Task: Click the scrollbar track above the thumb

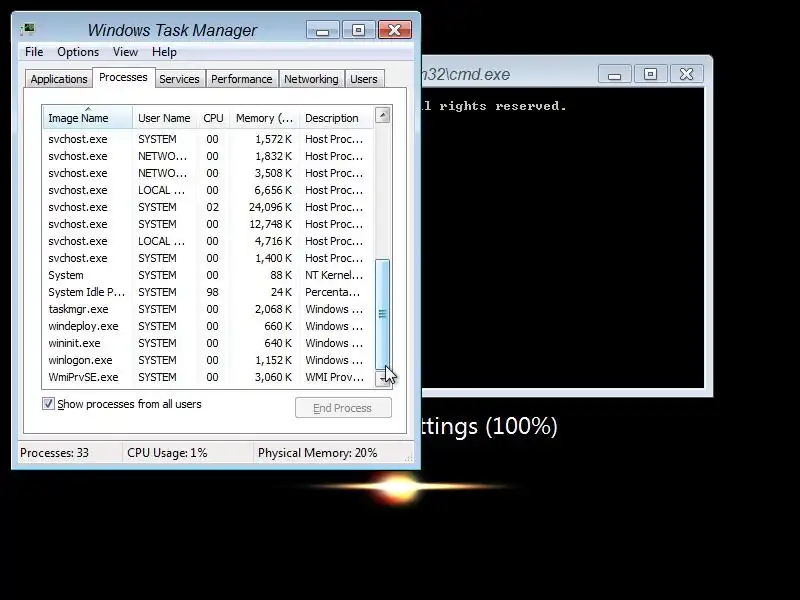Action: click(x=383, y=191)
